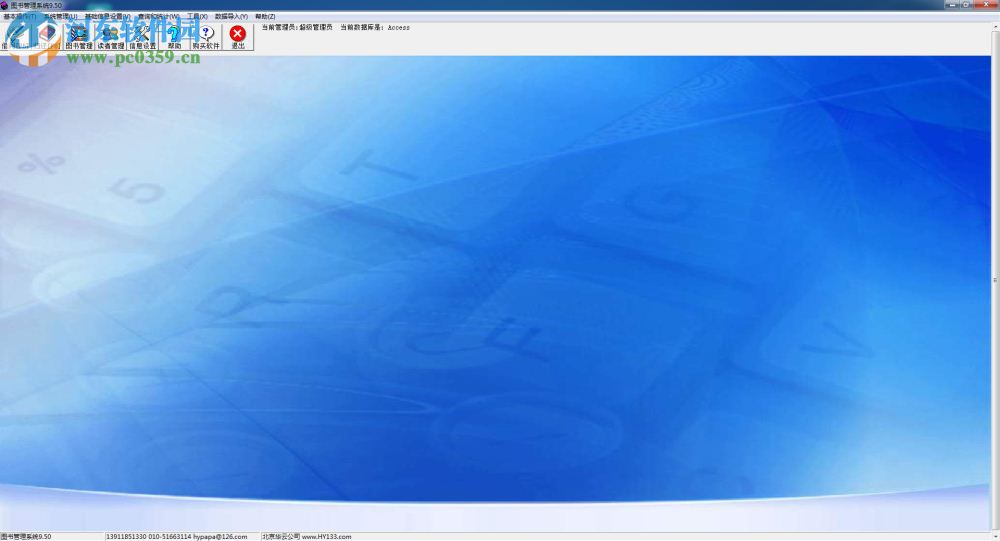Open the 数据导入(Y) menu
Screen dimensions: 1000x541
pyautogui.click(x=231, y=17)
